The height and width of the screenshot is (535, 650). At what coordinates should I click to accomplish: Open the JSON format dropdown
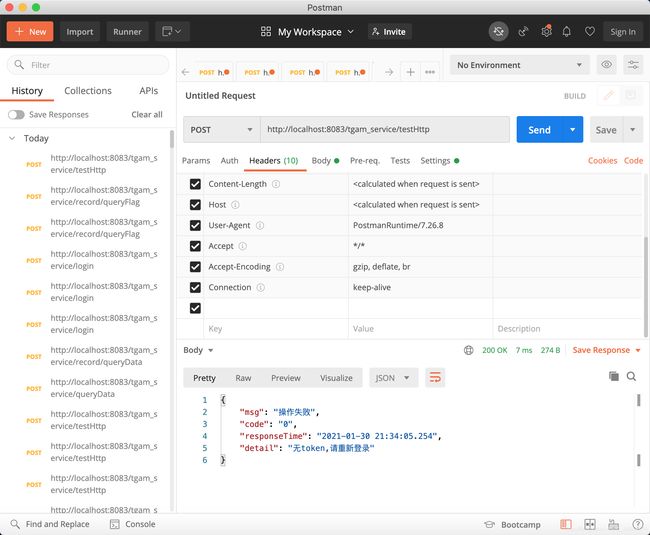click(x=393, y=378)
